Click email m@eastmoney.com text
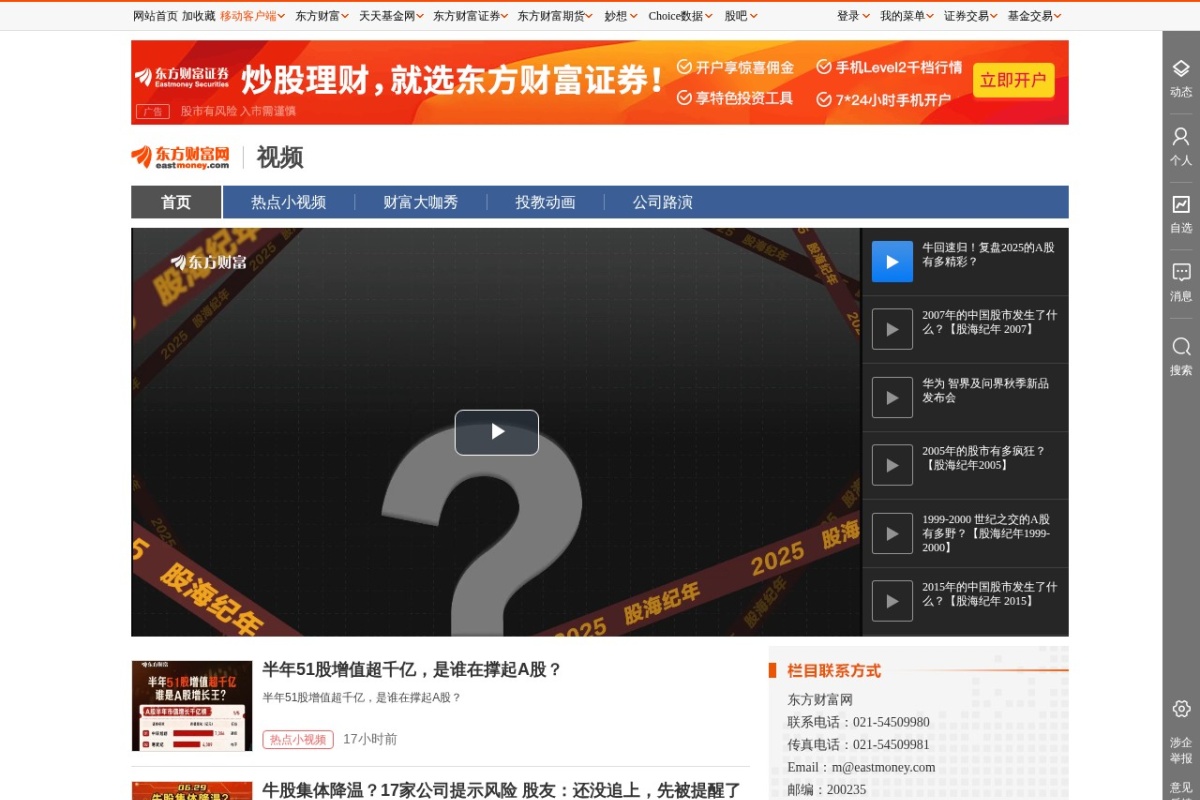Image resolution: width=1200 pixels, height=800 pixels. tap(861, 767)
